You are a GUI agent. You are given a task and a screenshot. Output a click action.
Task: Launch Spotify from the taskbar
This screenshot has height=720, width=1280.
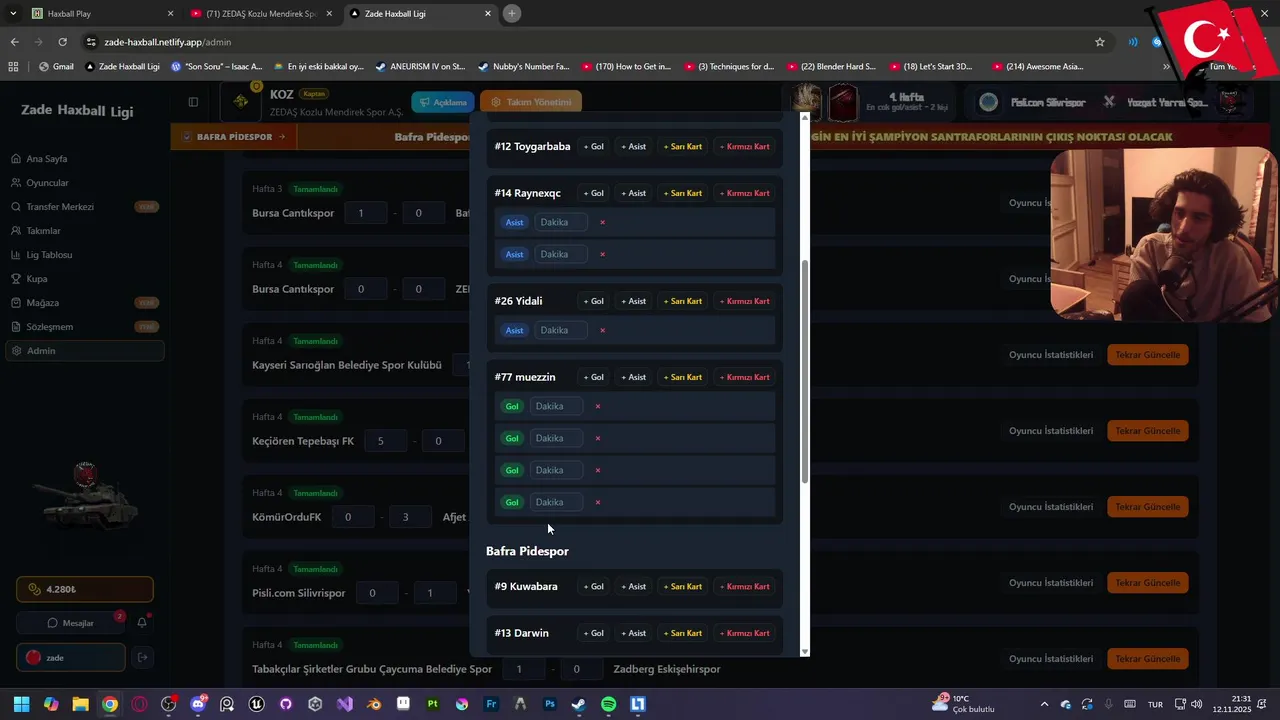click(x=608, y=704)
